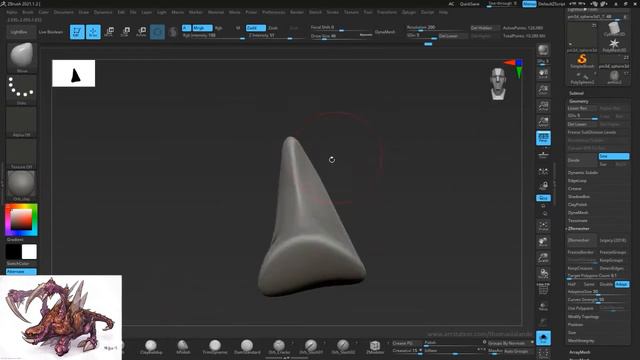Click the Rotate view icon on right shelf
640x360 pixels.
click(x=543, y=273)
